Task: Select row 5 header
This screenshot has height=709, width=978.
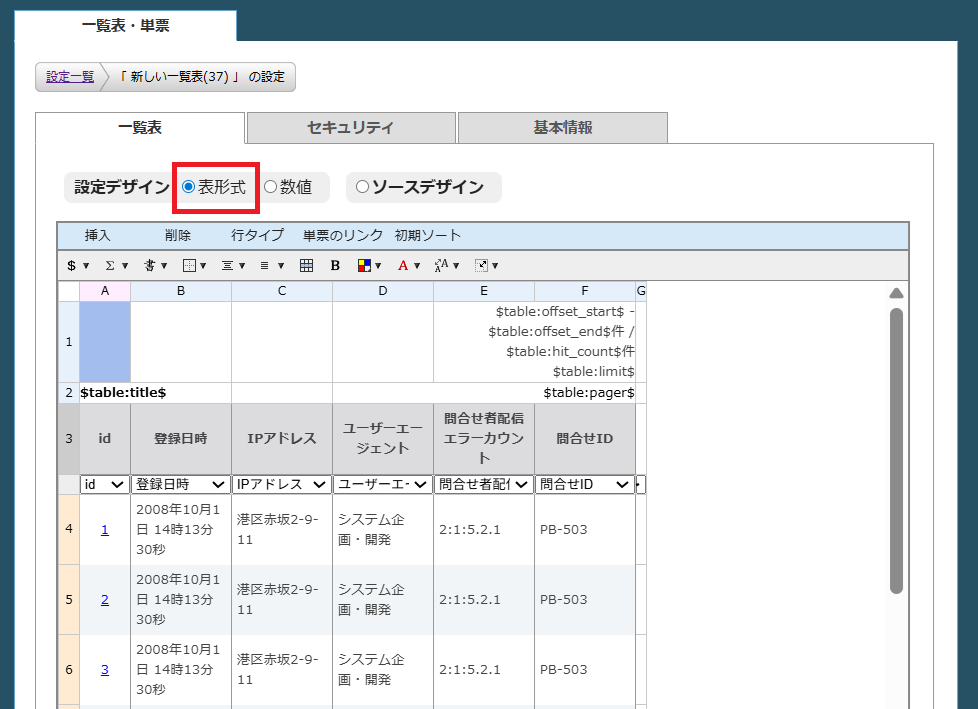Action: [x=69, y=599]
